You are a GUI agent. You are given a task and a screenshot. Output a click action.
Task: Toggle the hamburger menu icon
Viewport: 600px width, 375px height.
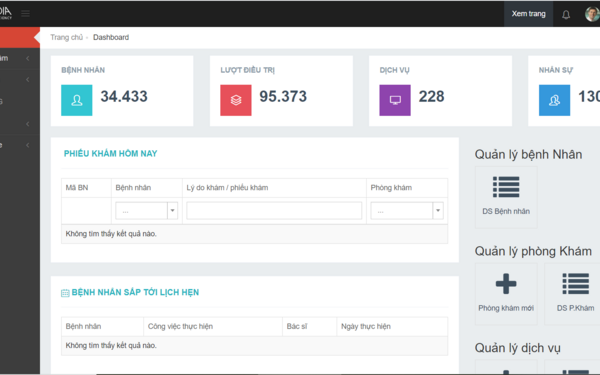click(x=26, y=14)
